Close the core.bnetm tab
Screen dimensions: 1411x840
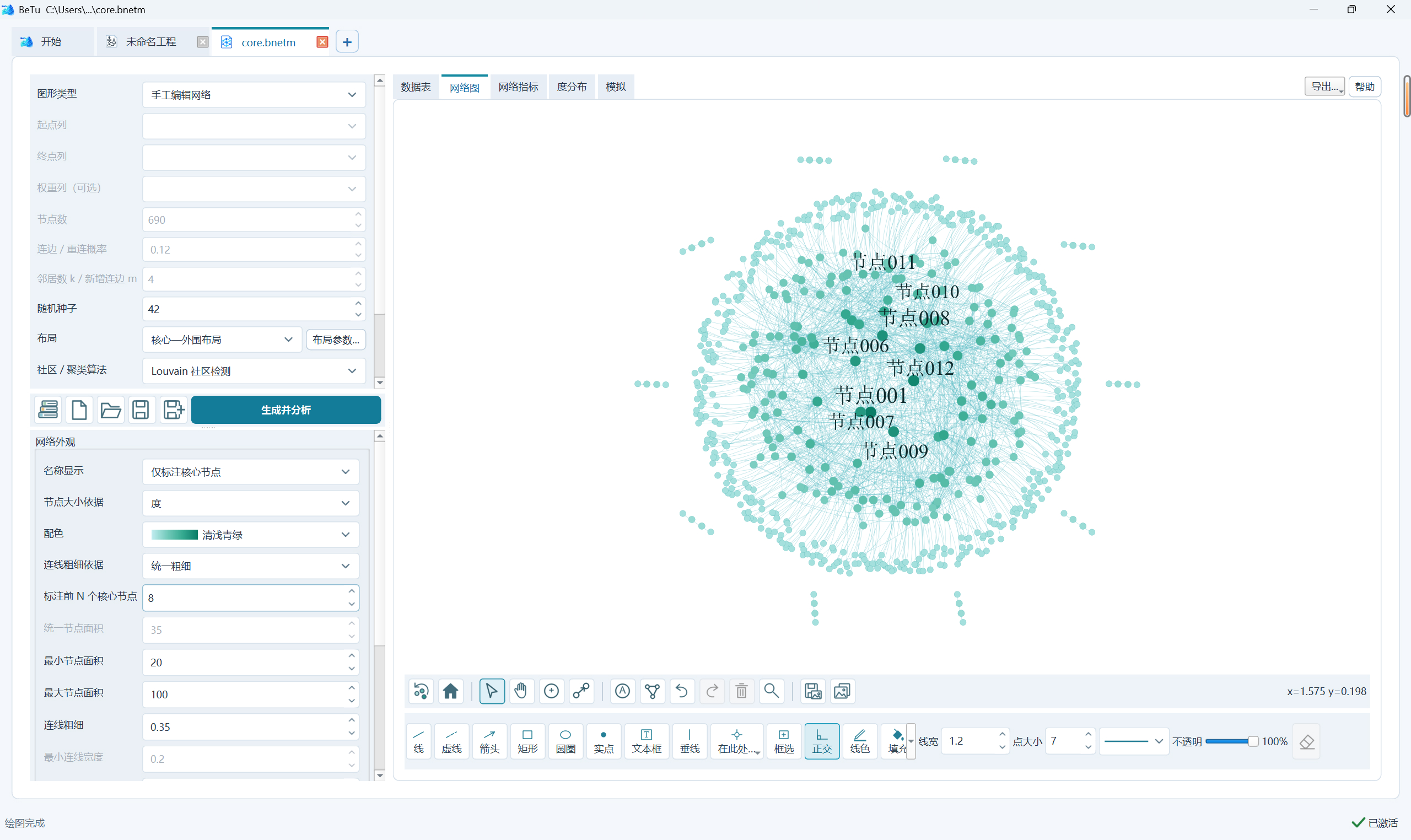[322, 42]
